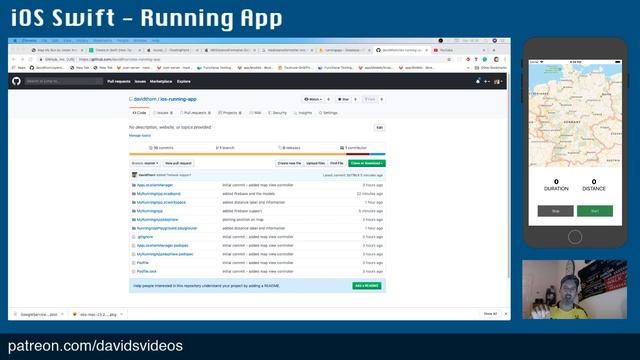640x360 pixels.
Task: Open the Clone or download dropdown
Action: pyautogui.click(x=367, y=163)
